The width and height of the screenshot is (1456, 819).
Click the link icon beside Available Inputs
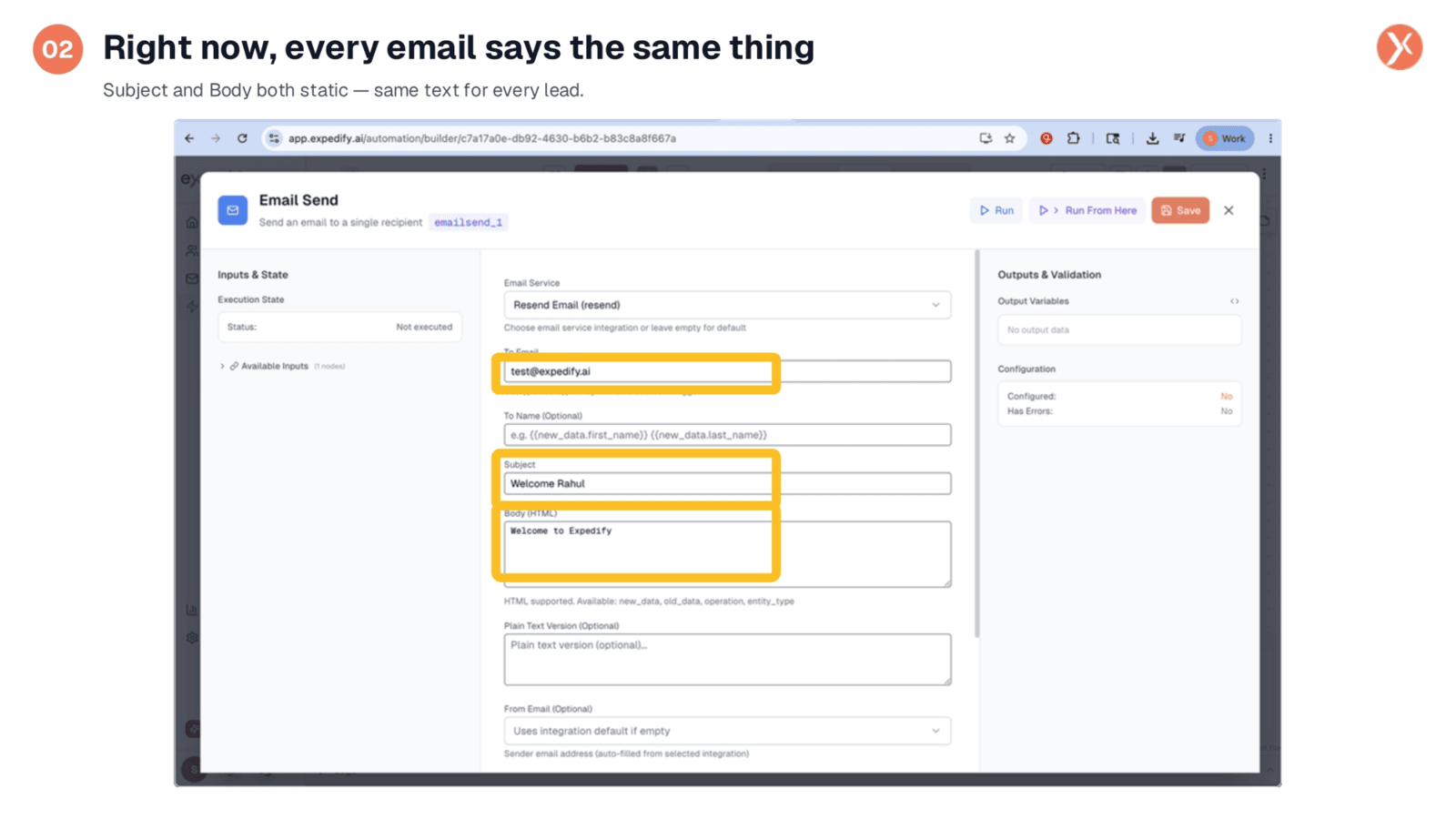click(x=234, y=366)
